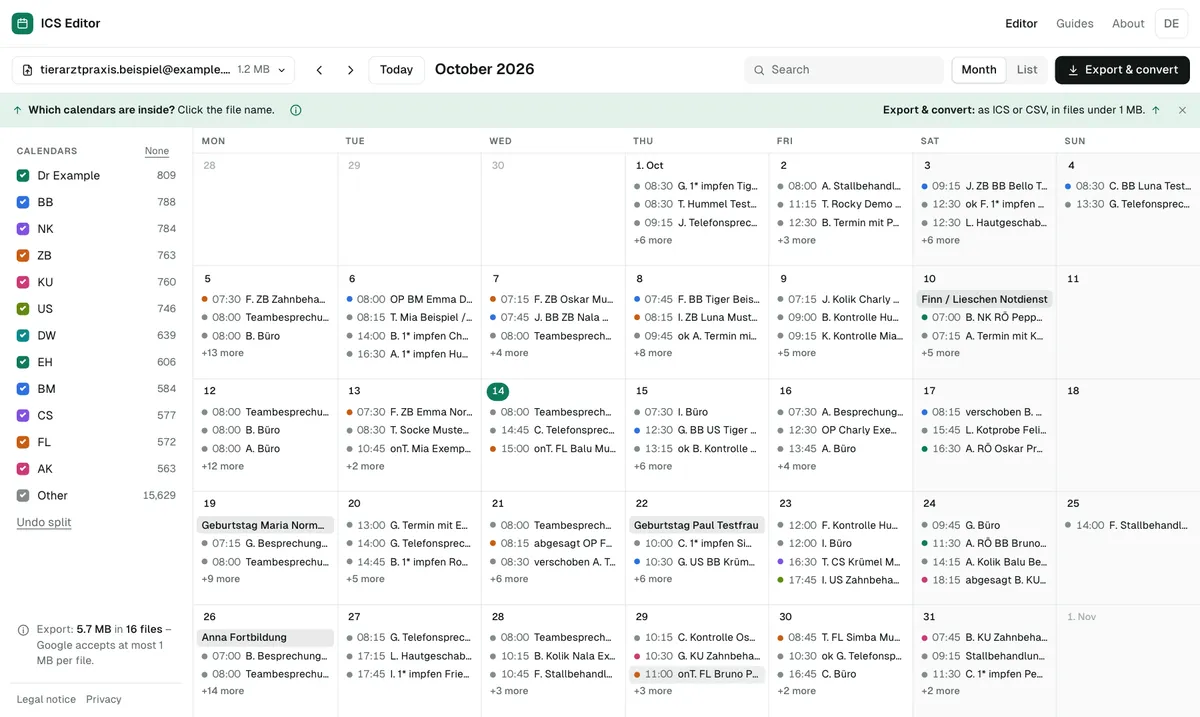Click the up arrow next to 'files under 1 MB'
Image resolution: width=1200 pixels, height=717 pixels.
click(1156, 110)
